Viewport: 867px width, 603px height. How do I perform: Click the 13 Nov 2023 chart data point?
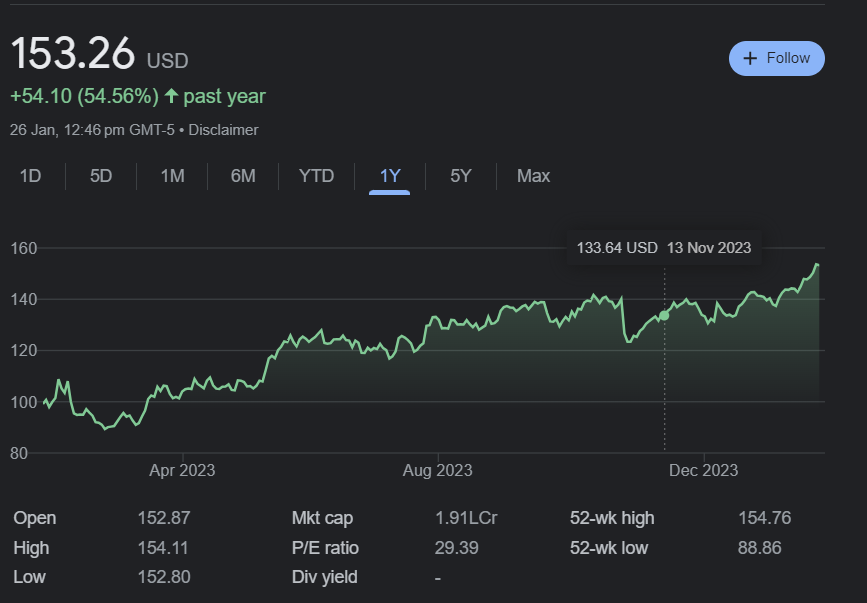pyautogui.click(x=664, y=315)
